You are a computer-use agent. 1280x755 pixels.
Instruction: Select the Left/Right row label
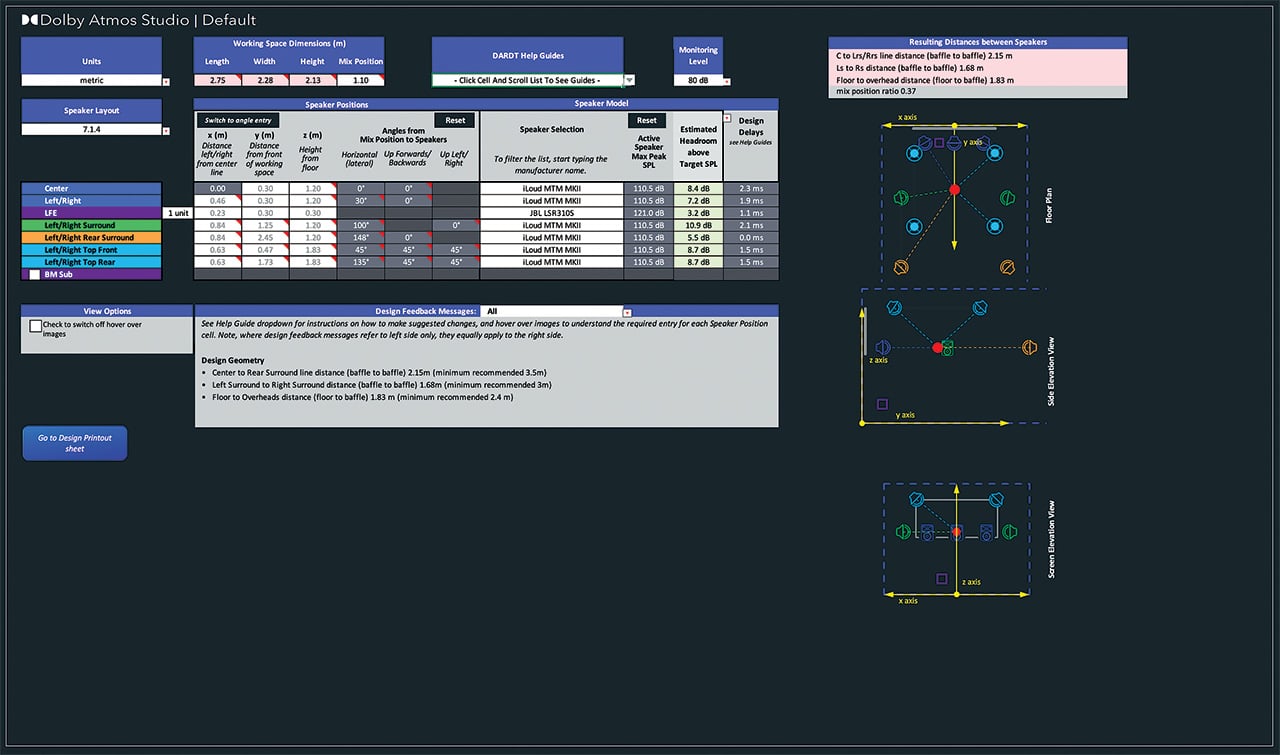coord(91,201)
